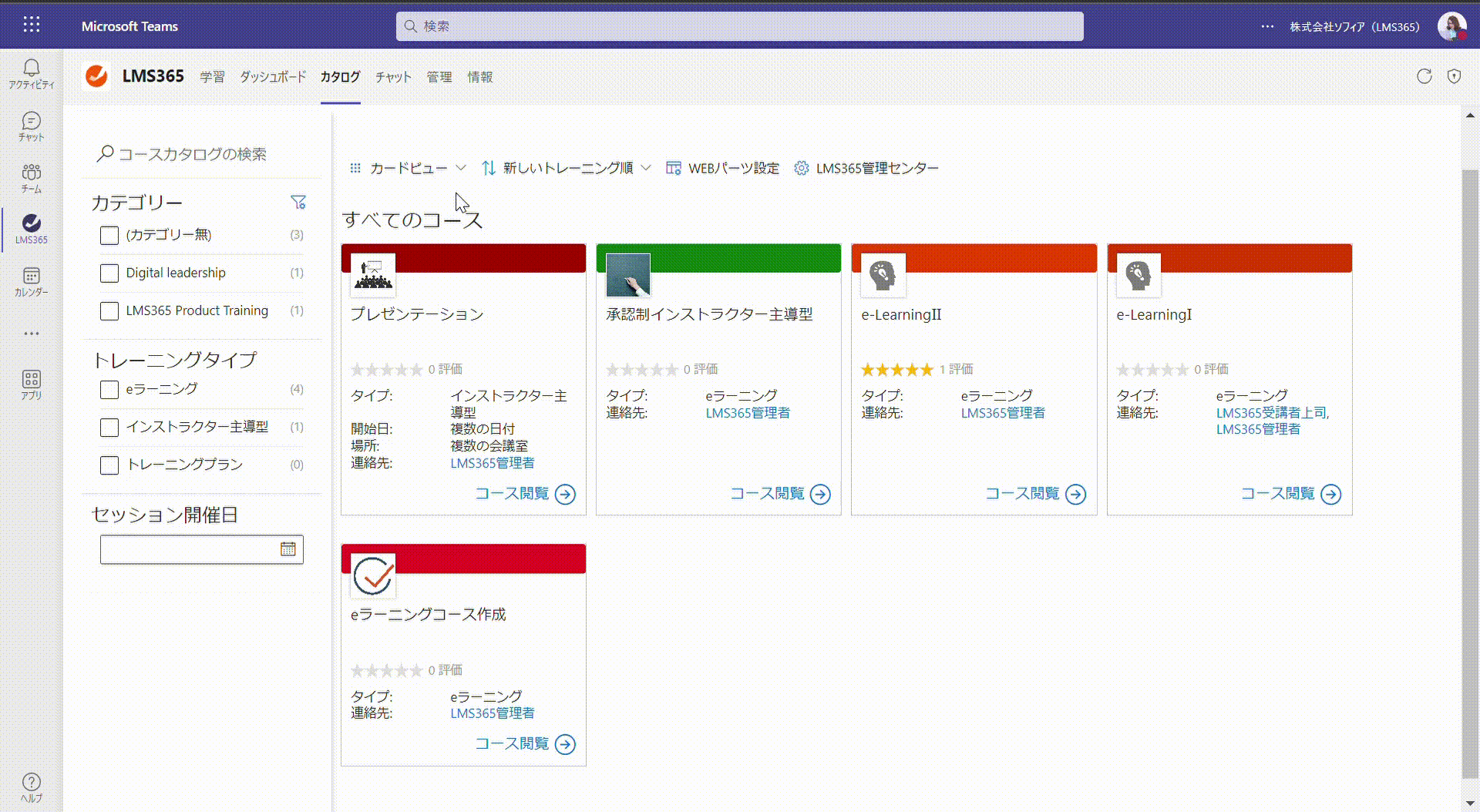
Task: Click the course catalog search magnifier
Action: point(105,154)
